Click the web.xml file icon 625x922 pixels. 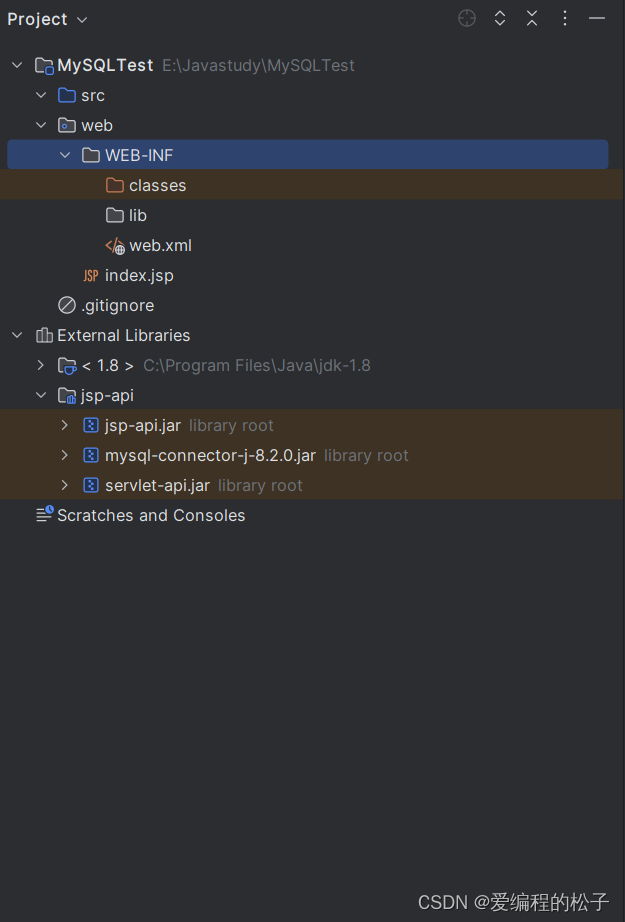tap(115, 246)
